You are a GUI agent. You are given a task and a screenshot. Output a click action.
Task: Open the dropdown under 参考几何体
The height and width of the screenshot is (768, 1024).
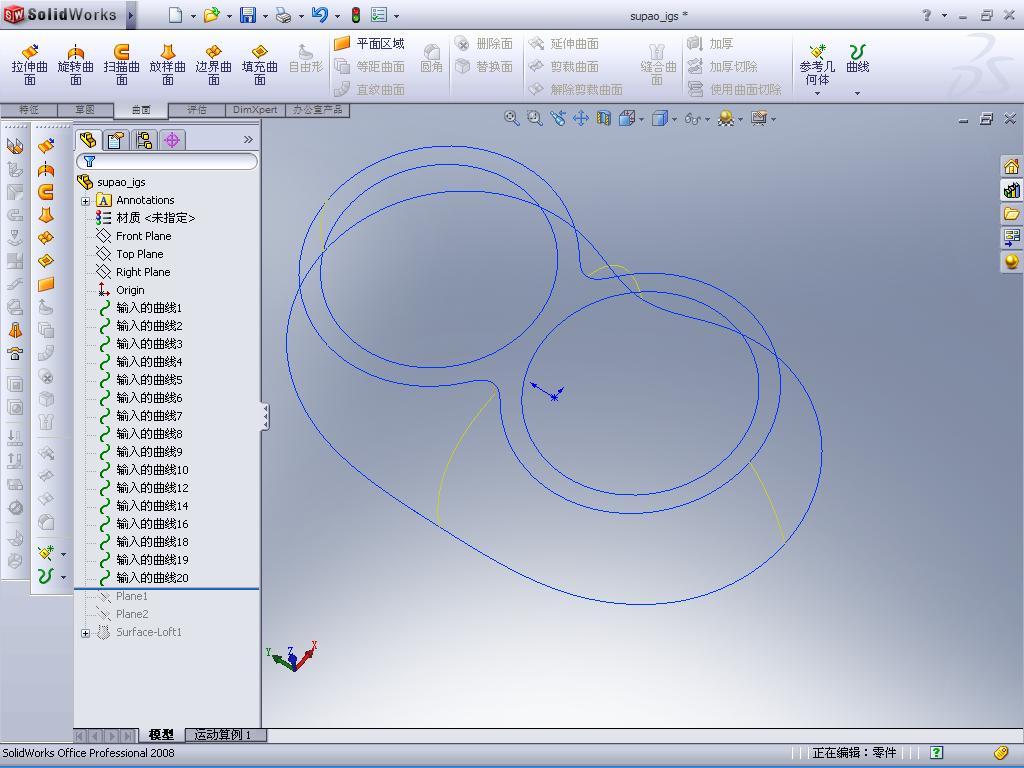click(x=817, y=94)
